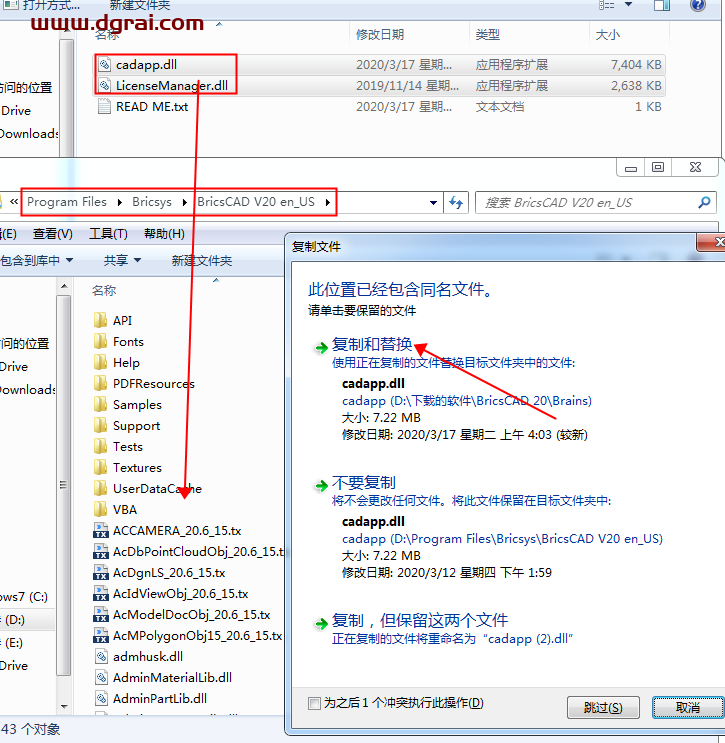Sort by 名称 column header in lower window
This screenshot has height=743, width=725.
[104, 290]
